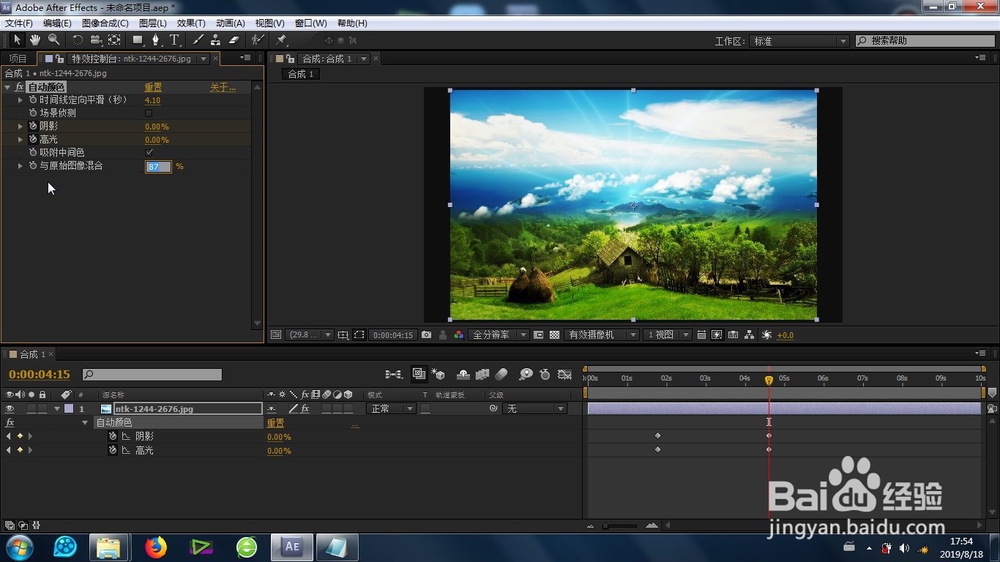
Task: Toggle region of interest icon
Action: pos(359,334)
